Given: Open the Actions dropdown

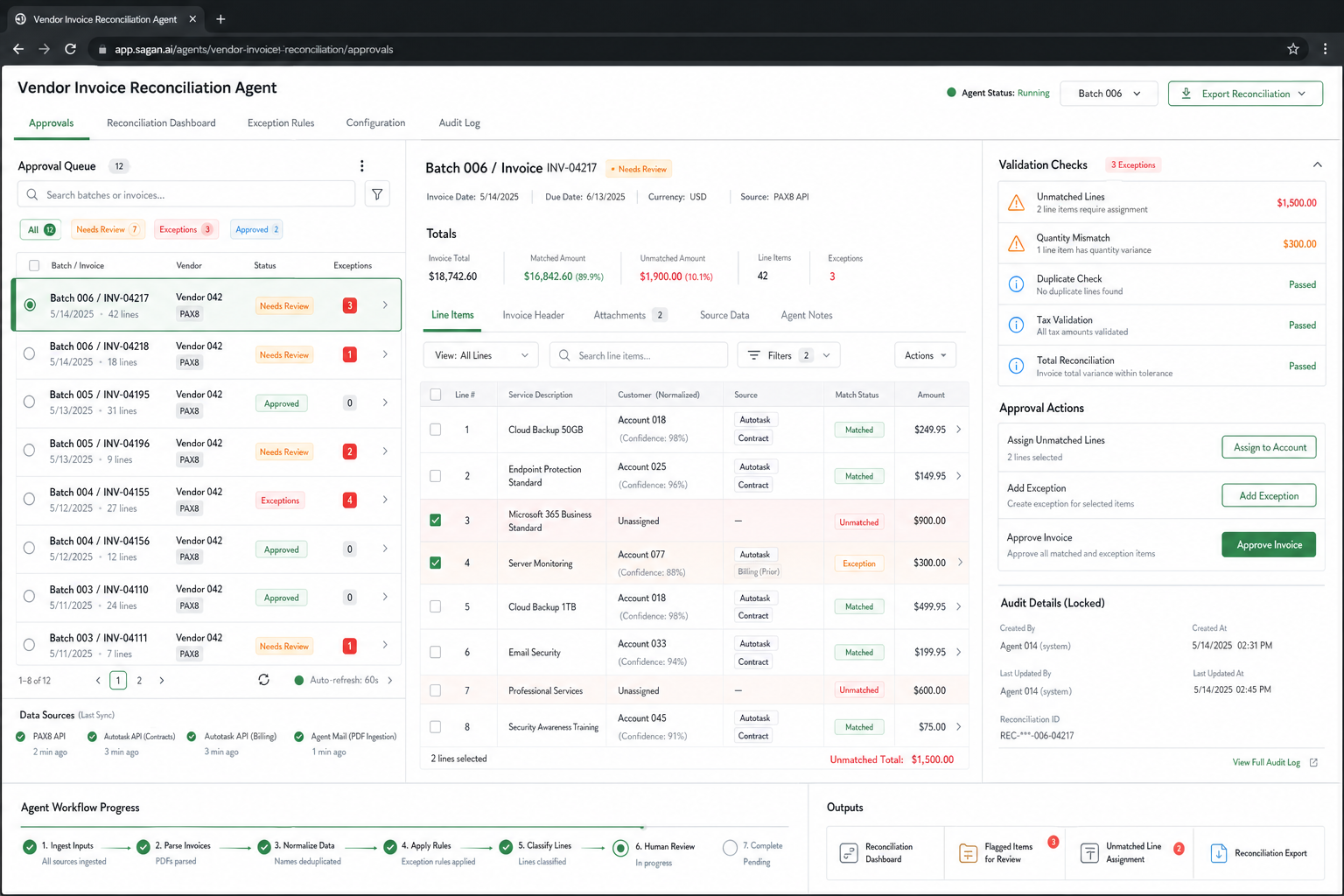Looking at the screenshot, I should [925, 355].
